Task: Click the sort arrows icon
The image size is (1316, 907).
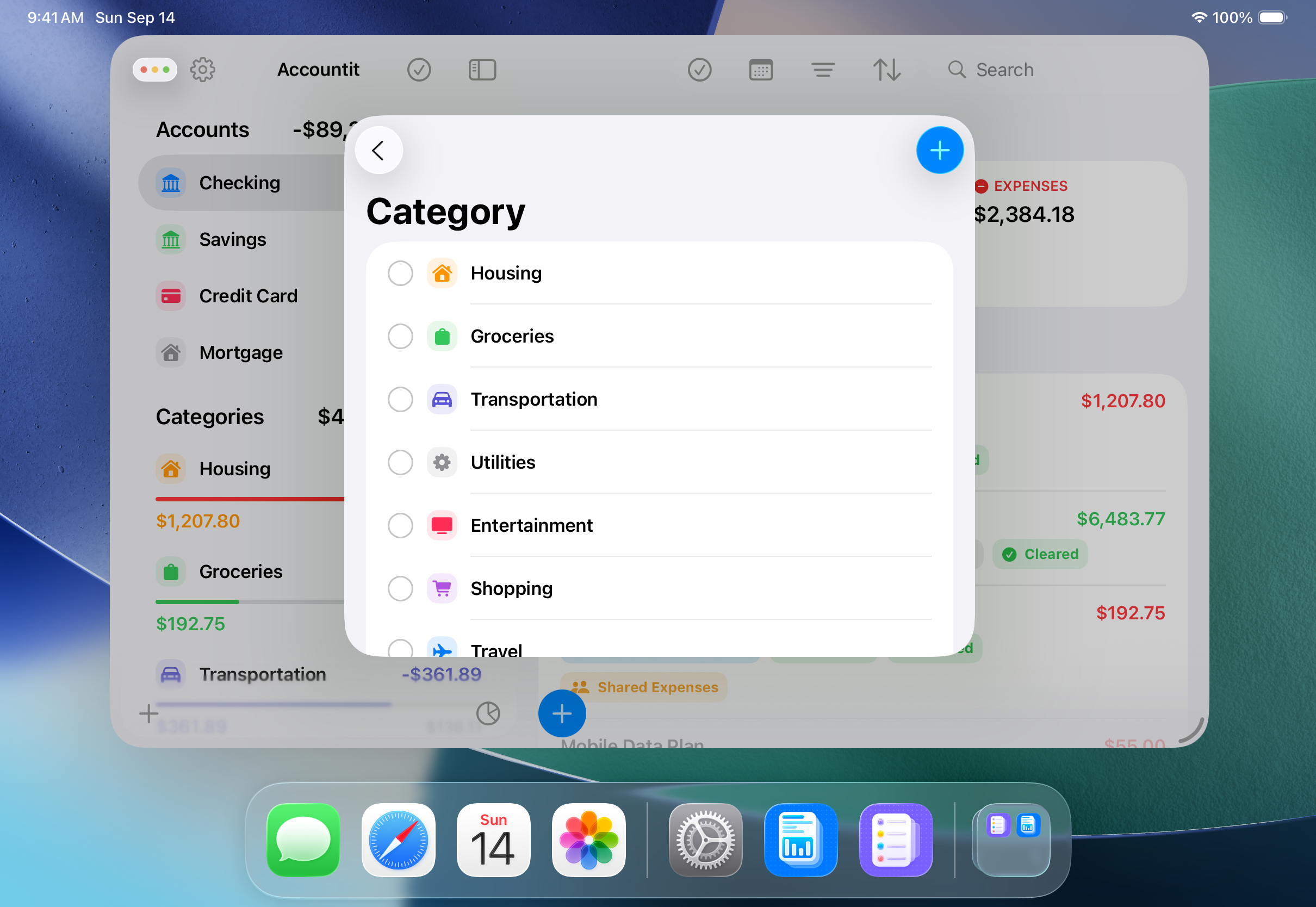Action: coord(886,70)
